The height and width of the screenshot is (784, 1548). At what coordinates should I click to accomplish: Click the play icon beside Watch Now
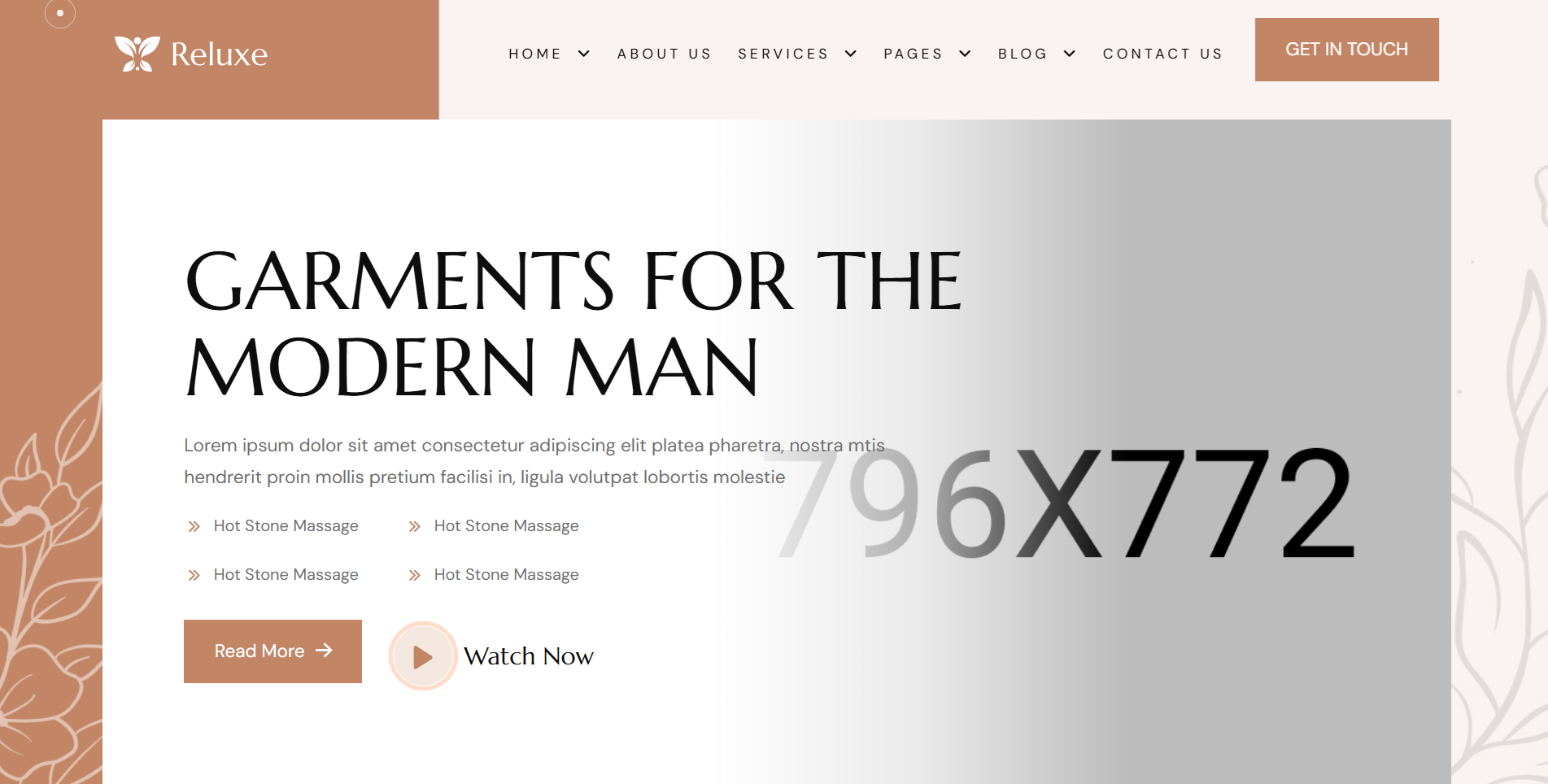tap(423, 656)
